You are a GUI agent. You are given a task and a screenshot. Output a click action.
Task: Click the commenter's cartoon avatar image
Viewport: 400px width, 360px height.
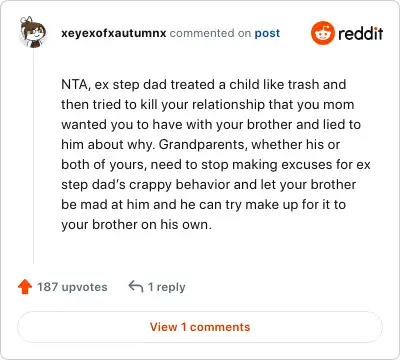pos(33,32)
